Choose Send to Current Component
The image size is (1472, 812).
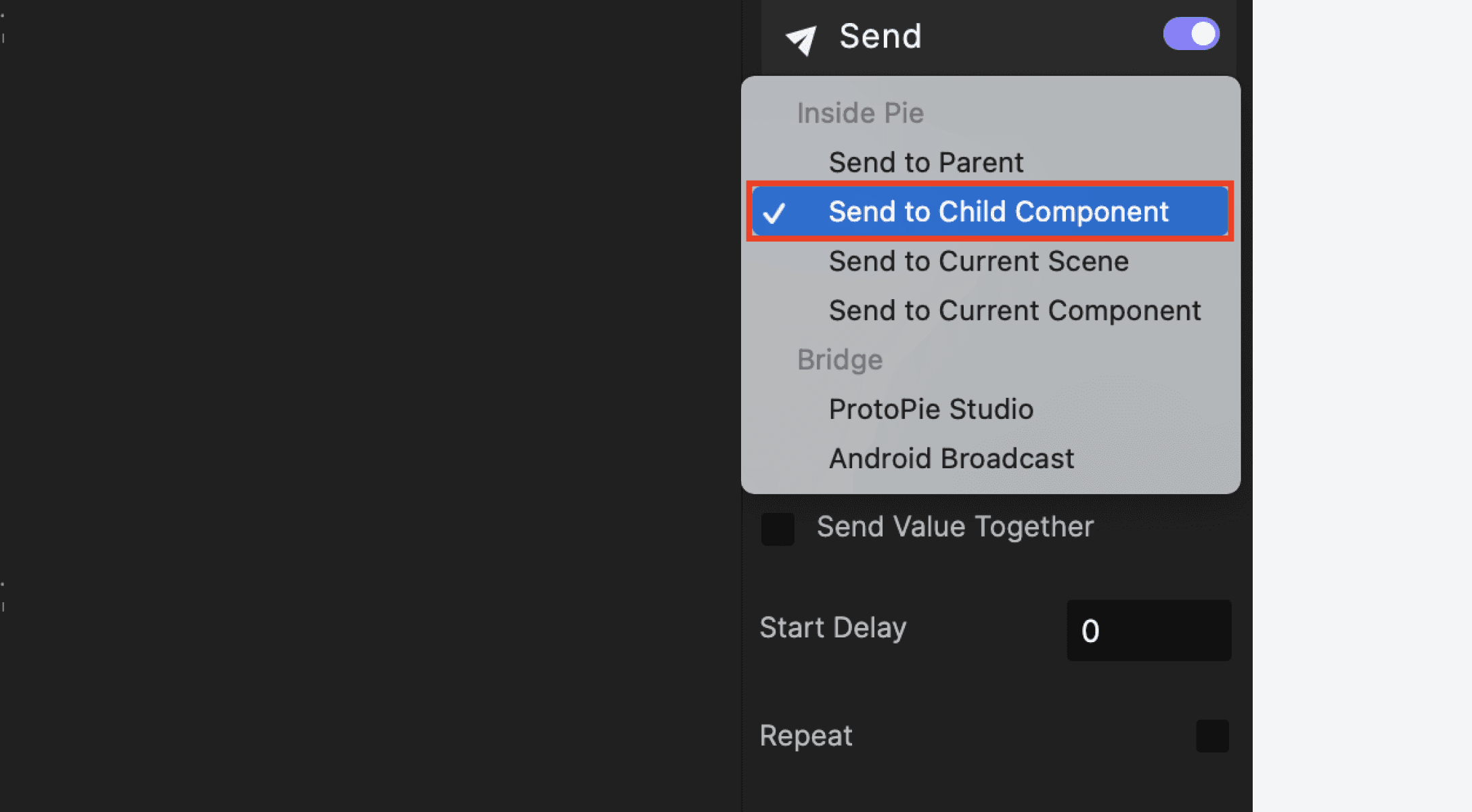point(1014,311)
